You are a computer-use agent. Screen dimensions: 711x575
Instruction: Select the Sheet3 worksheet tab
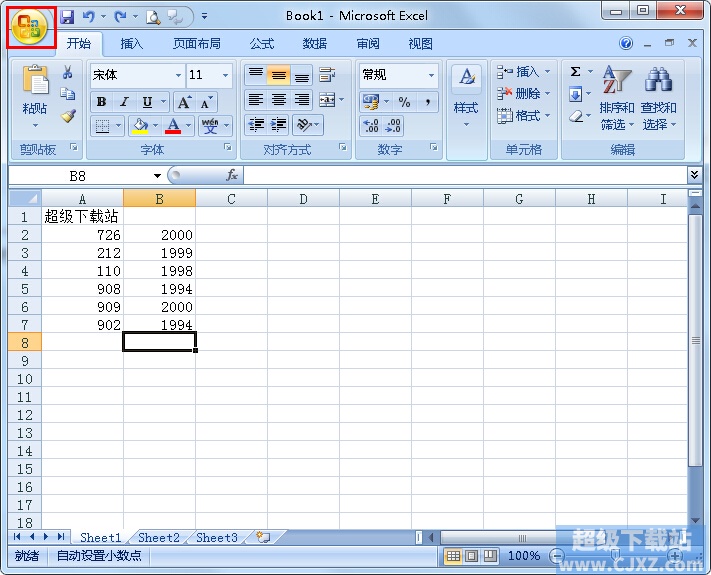(217, 537)
